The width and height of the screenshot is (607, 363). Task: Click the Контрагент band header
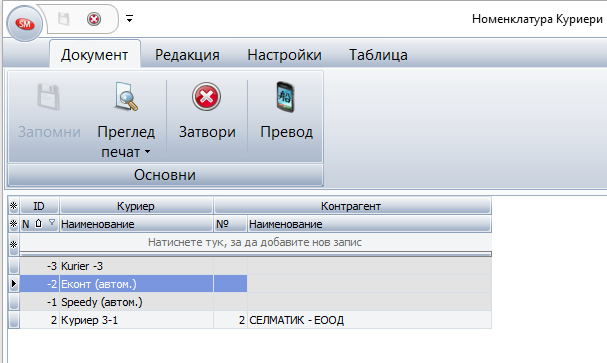352,206
